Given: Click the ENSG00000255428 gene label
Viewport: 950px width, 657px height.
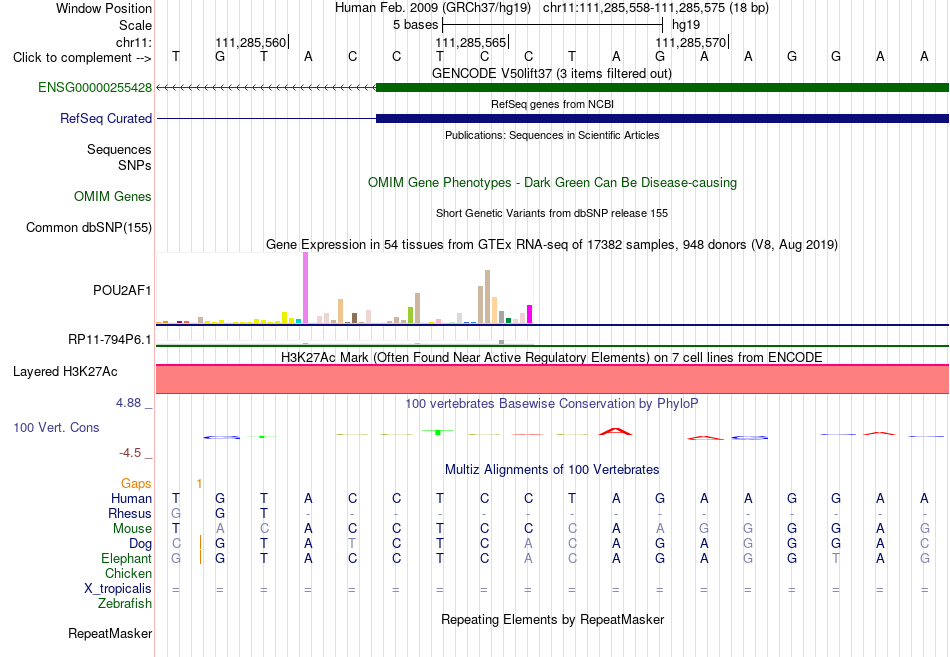Looking at the screenshot, I should click(x=95, y=87).
